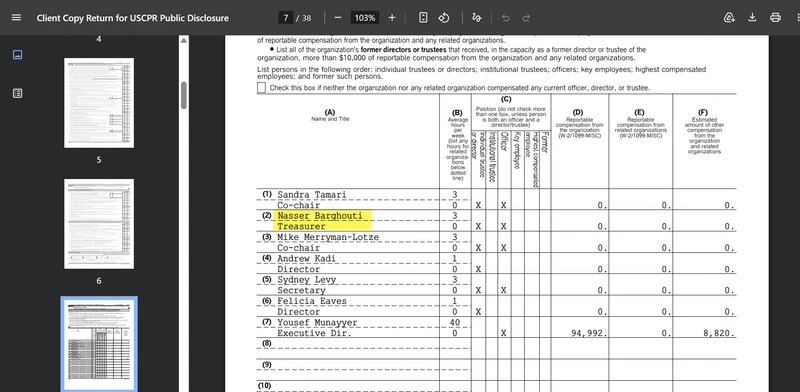The height and width of the screenshot is (392, 800).
Task: Click highlighted name Nasser Barghouti
Action: 320,215
